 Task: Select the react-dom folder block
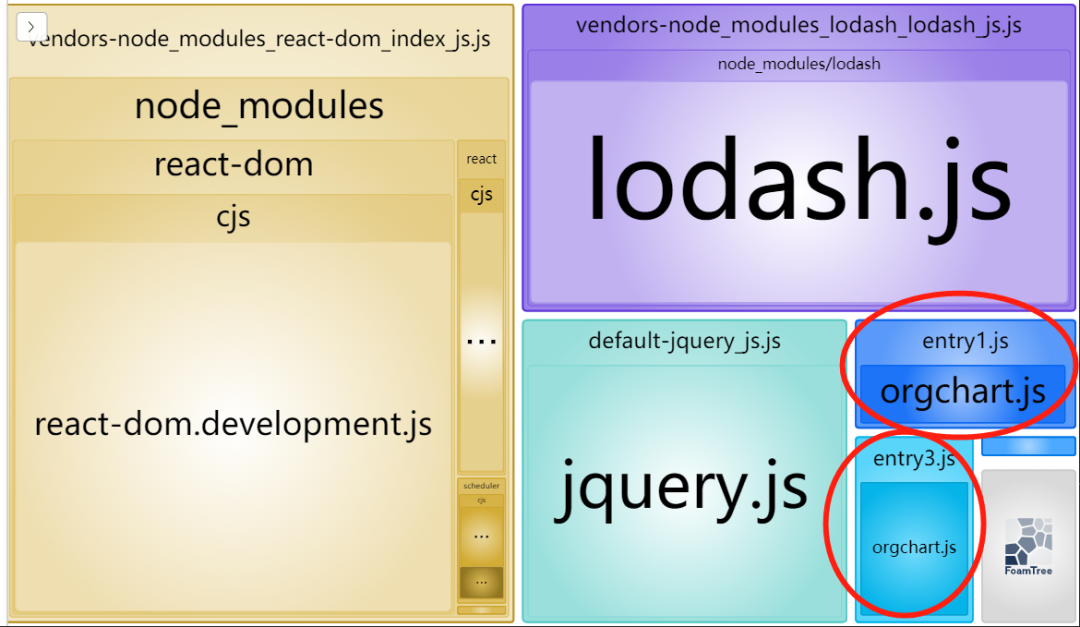[x=233, y=164]
